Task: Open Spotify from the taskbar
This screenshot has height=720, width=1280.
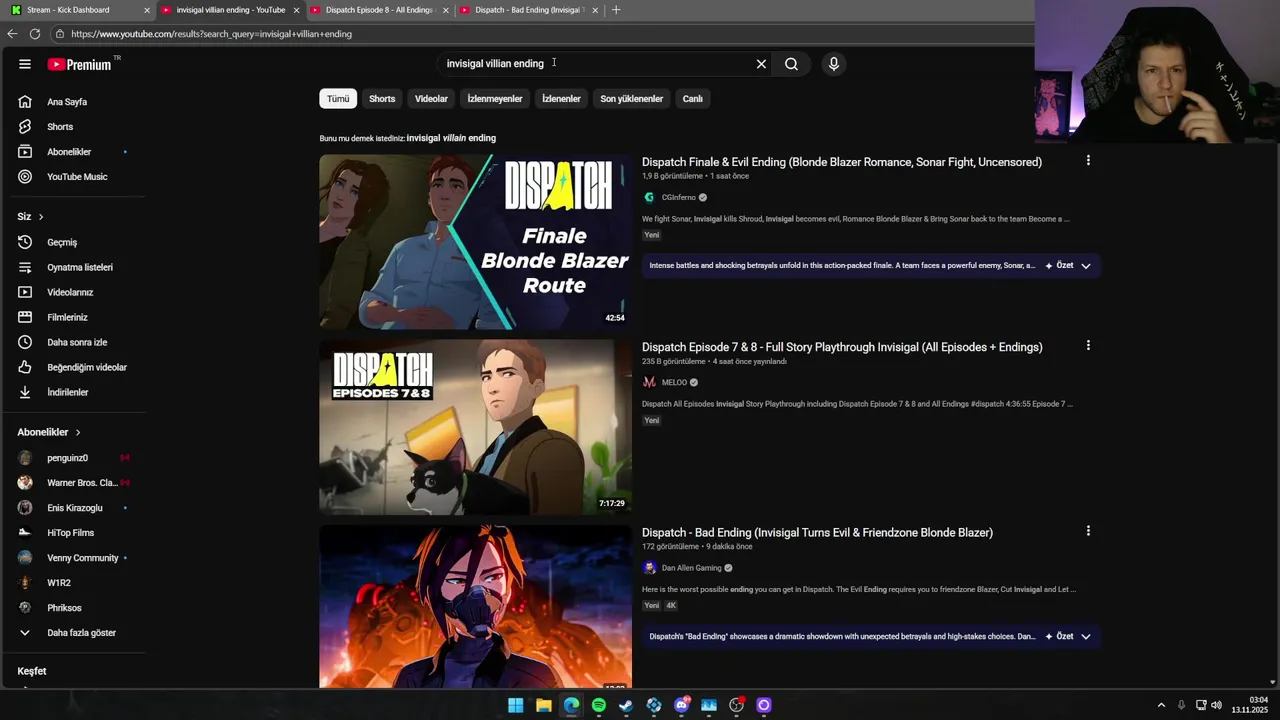Action: coord(599,705)
